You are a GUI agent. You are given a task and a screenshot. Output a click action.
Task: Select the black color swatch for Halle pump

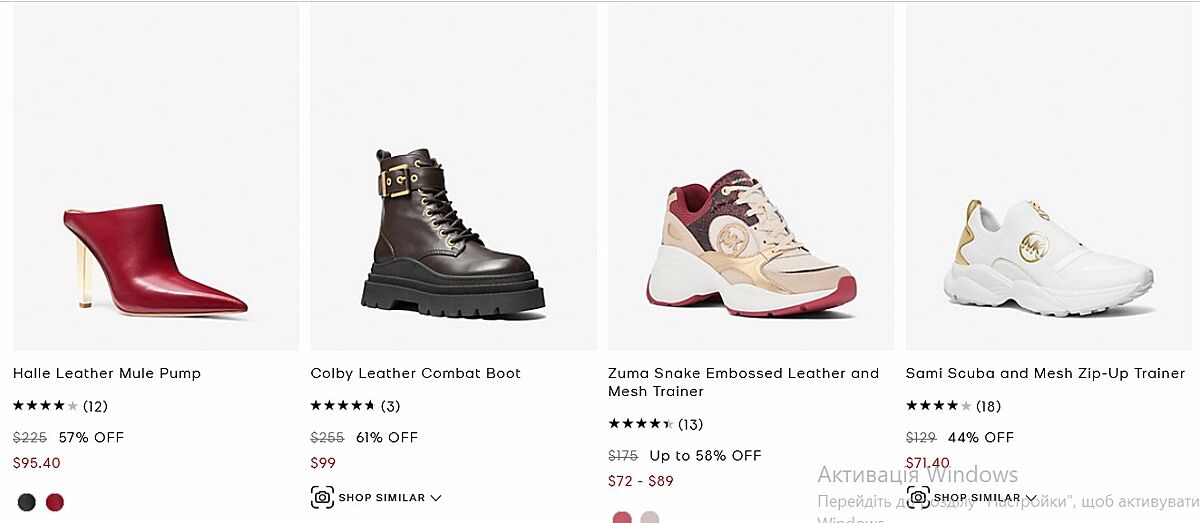[x=27, y=502]
